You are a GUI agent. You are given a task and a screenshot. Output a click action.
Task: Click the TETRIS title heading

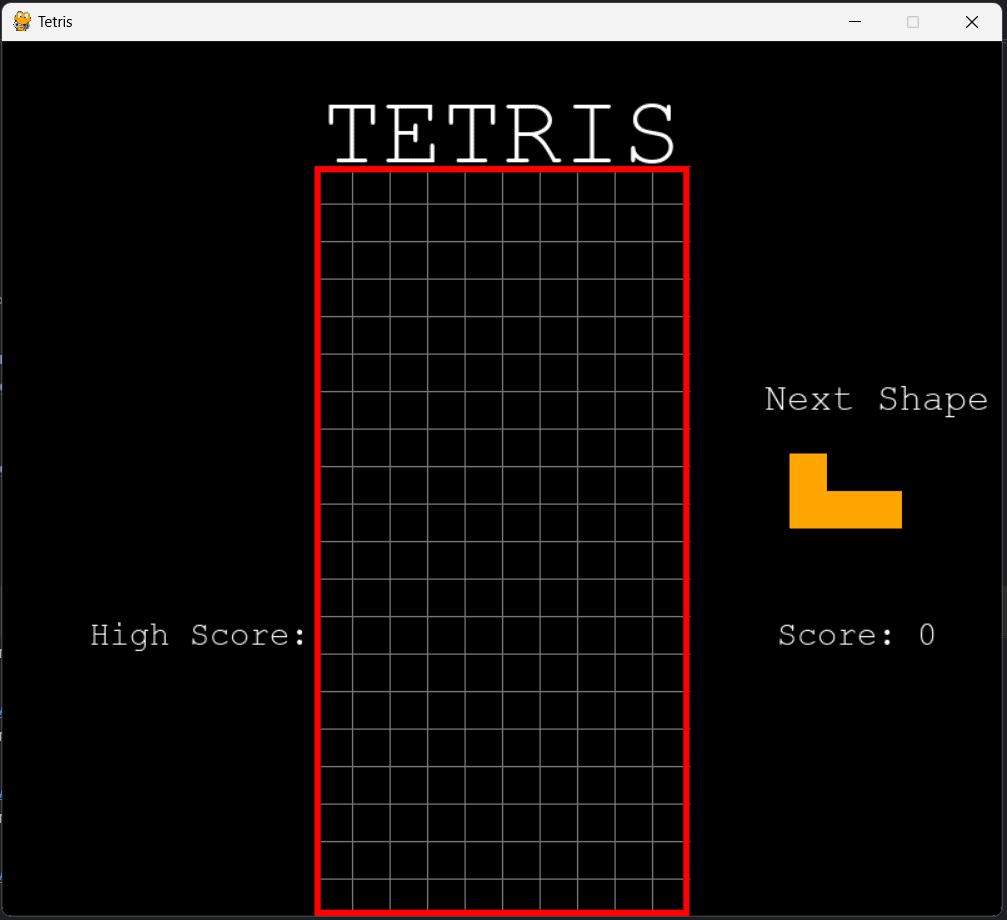click(x=501, y=134)
